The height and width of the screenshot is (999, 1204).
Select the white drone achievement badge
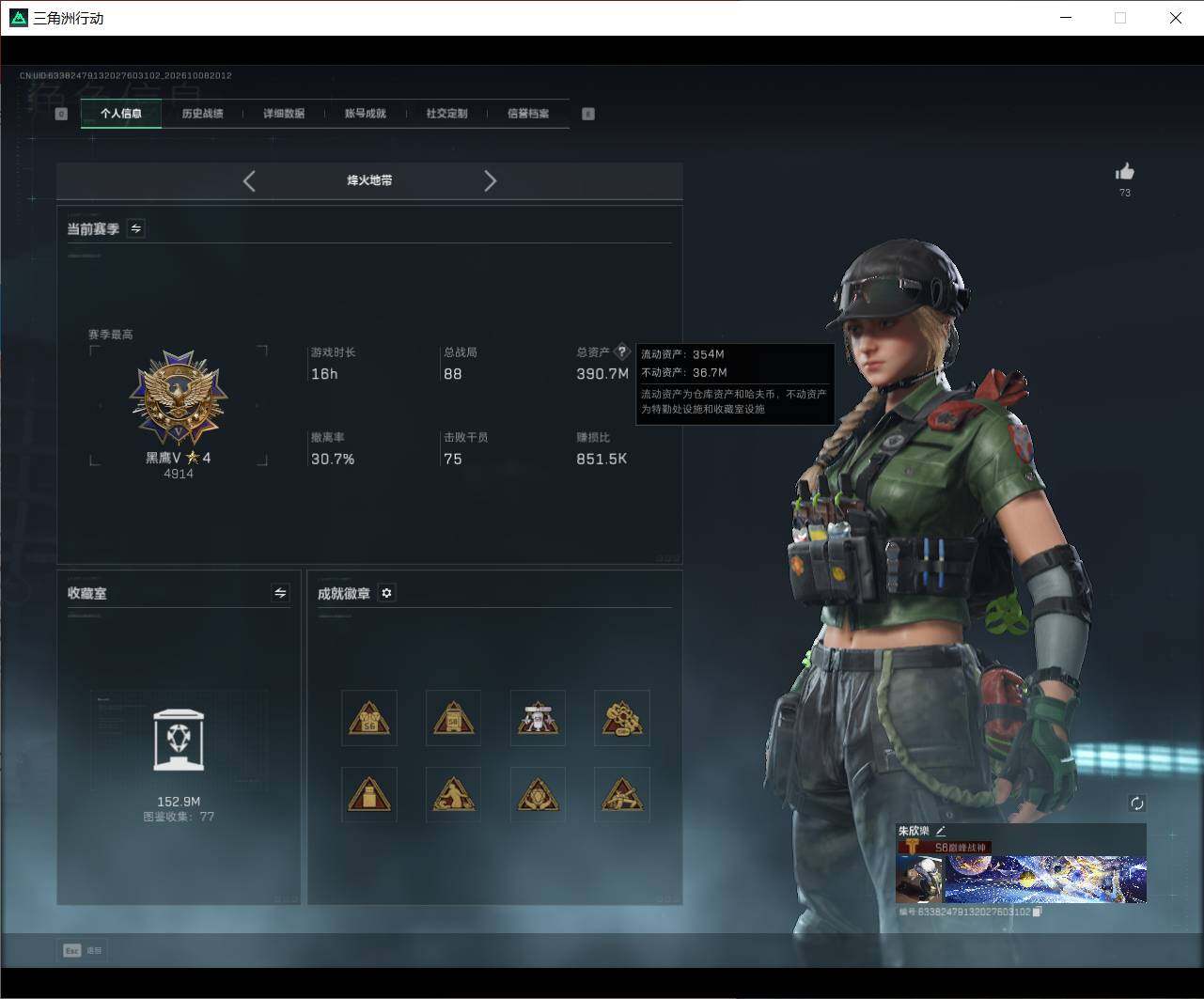pos(538,718)
